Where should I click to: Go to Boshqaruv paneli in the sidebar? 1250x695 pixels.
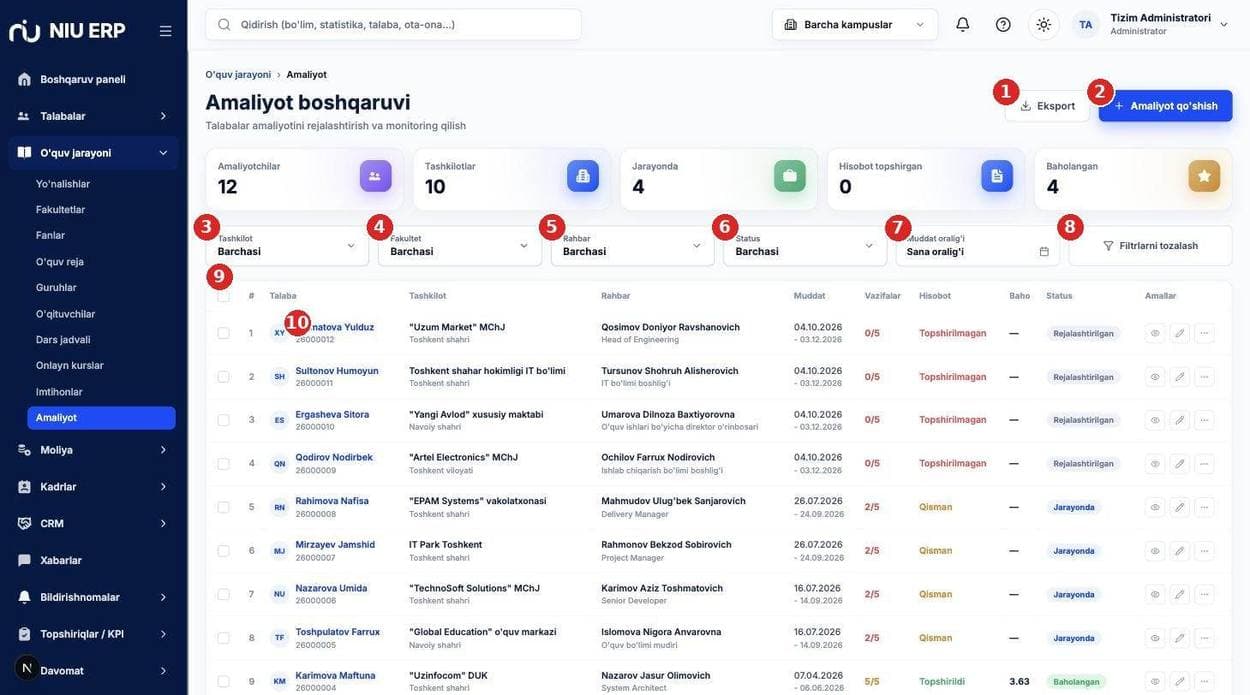94,79
